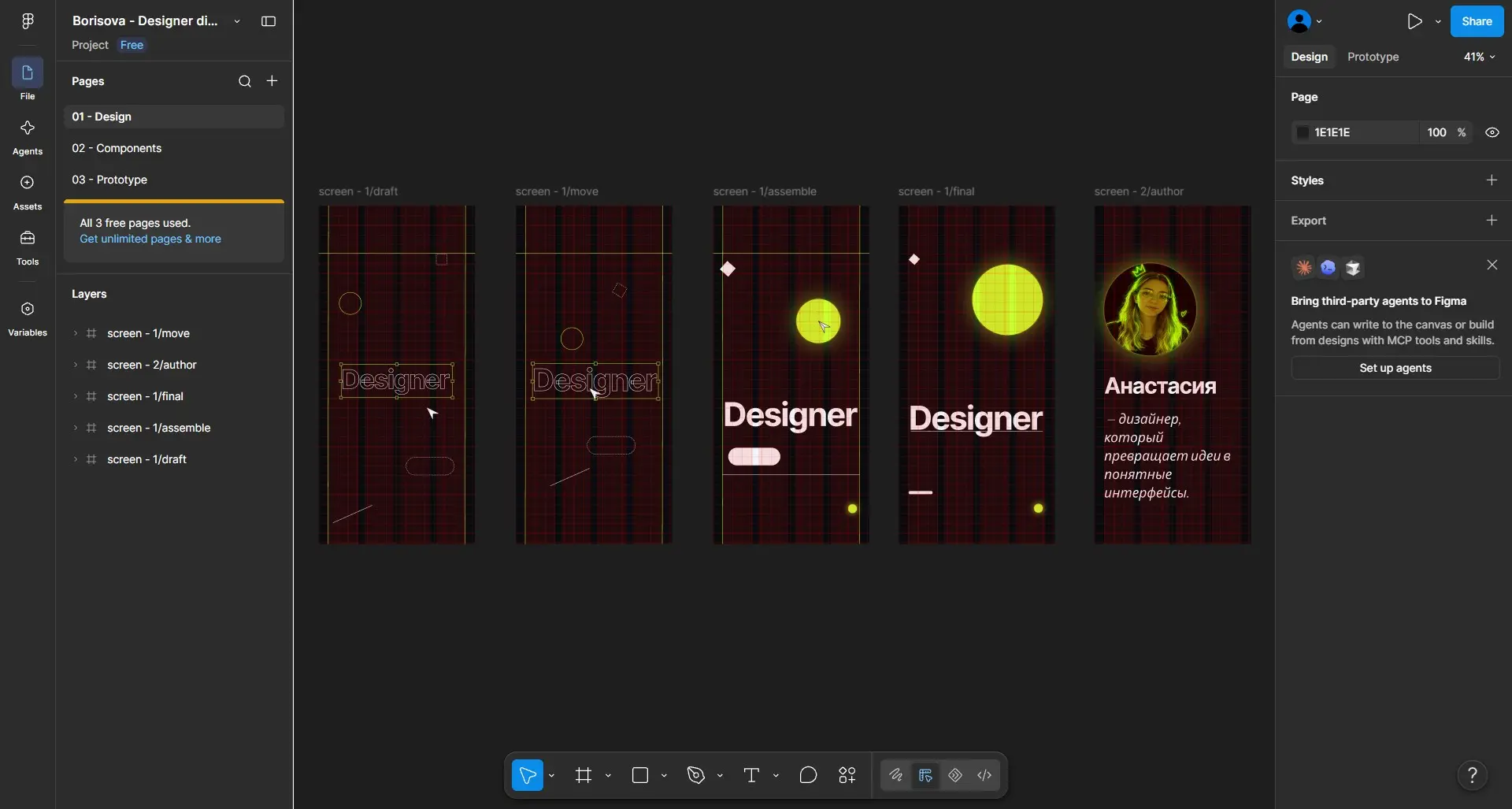Screen dimensions: 1512x809
Task: Open the file name dropdown chevron
Action: 237,21
